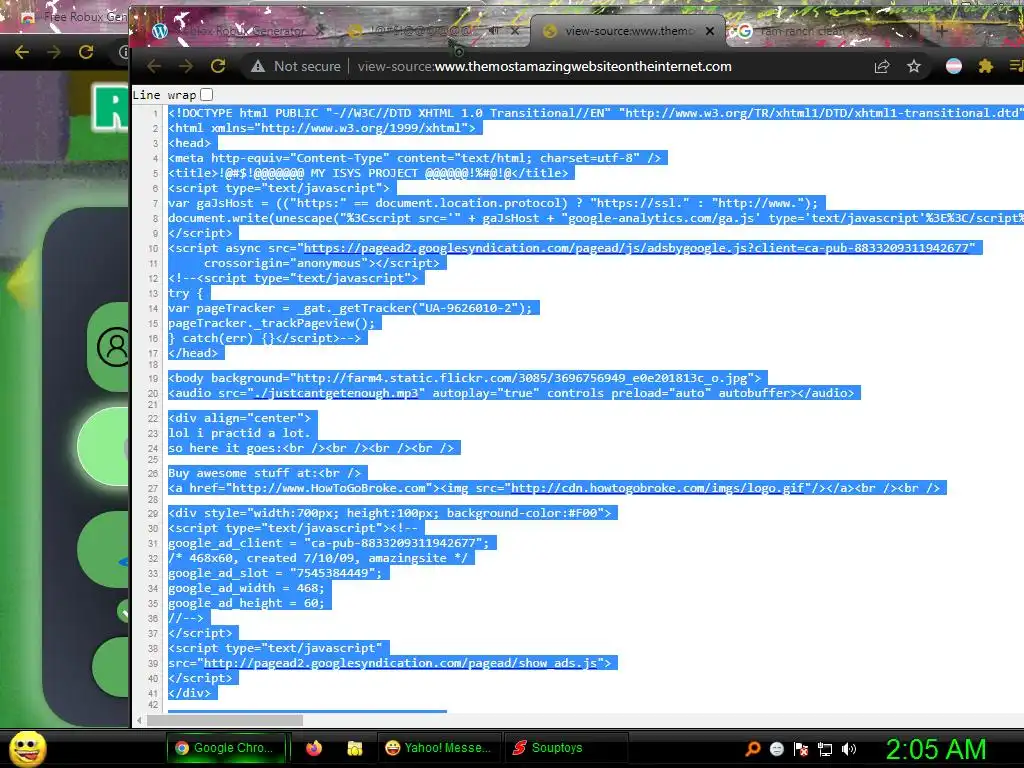Open Souptoys from the taskbar
The height and width of the screenshot is (768, 1024).
566,748
